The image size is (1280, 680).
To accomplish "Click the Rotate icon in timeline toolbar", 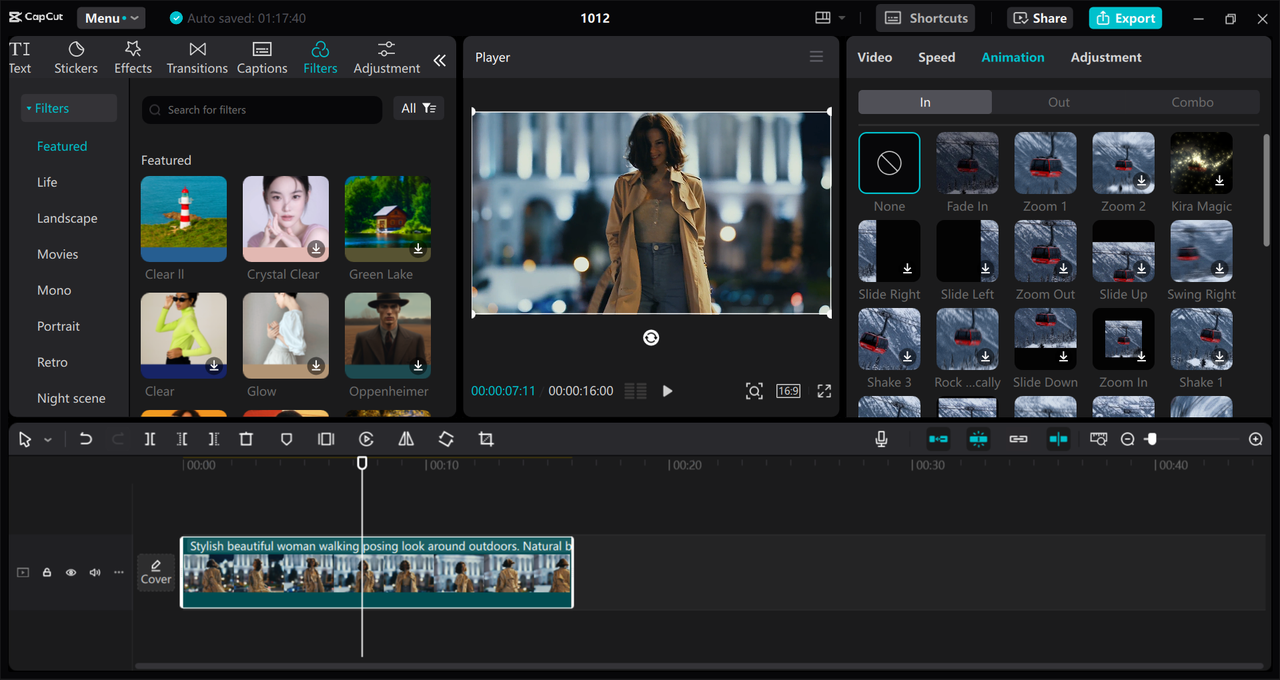I will point(446,439).
